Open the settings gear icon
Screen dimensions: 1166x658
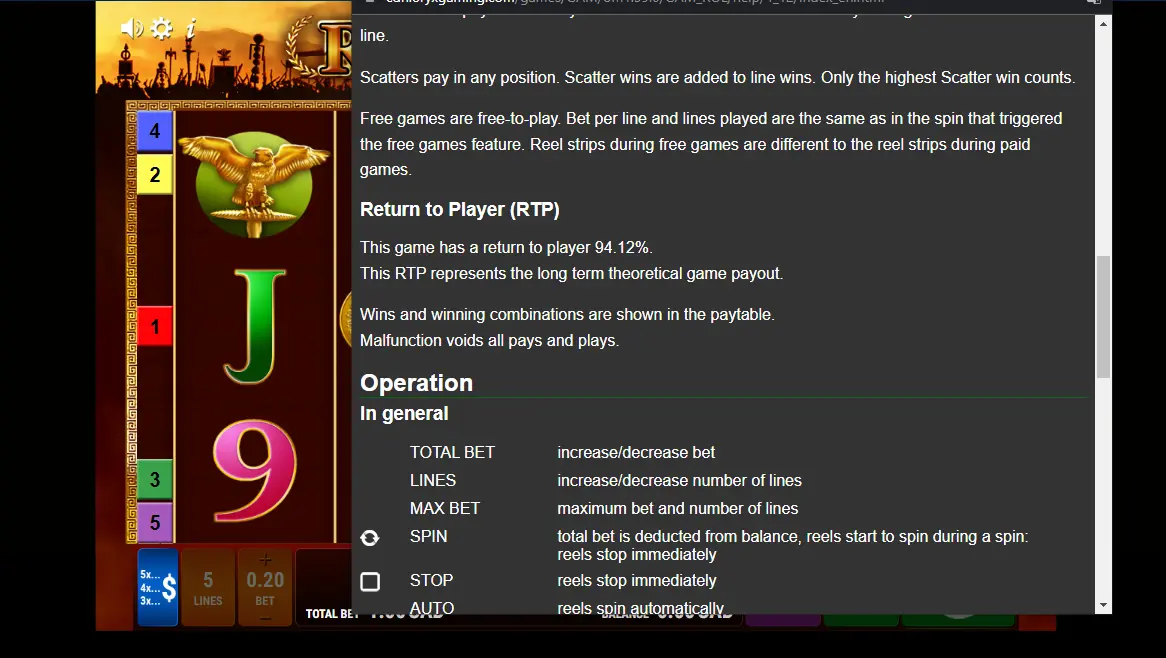point(161,28)
